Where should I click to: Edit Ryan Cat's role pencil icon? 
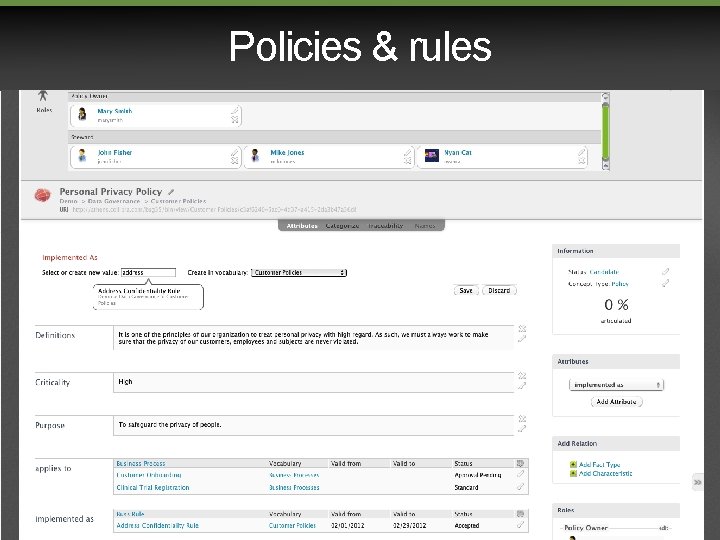pyautogui.click(x=582, y=152)
